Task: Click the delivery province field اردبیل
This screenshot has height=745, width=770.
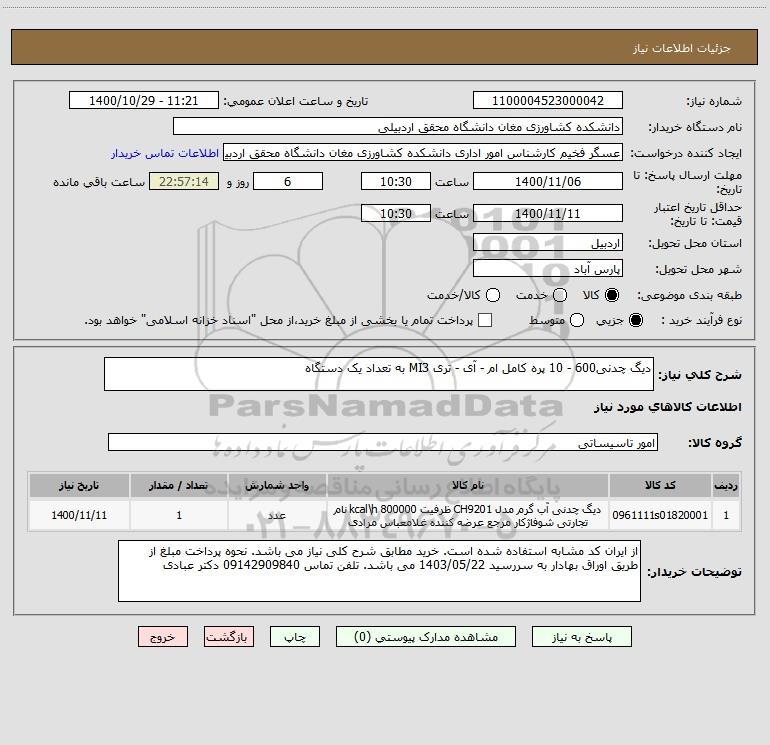Action: (x=548, y=243)
